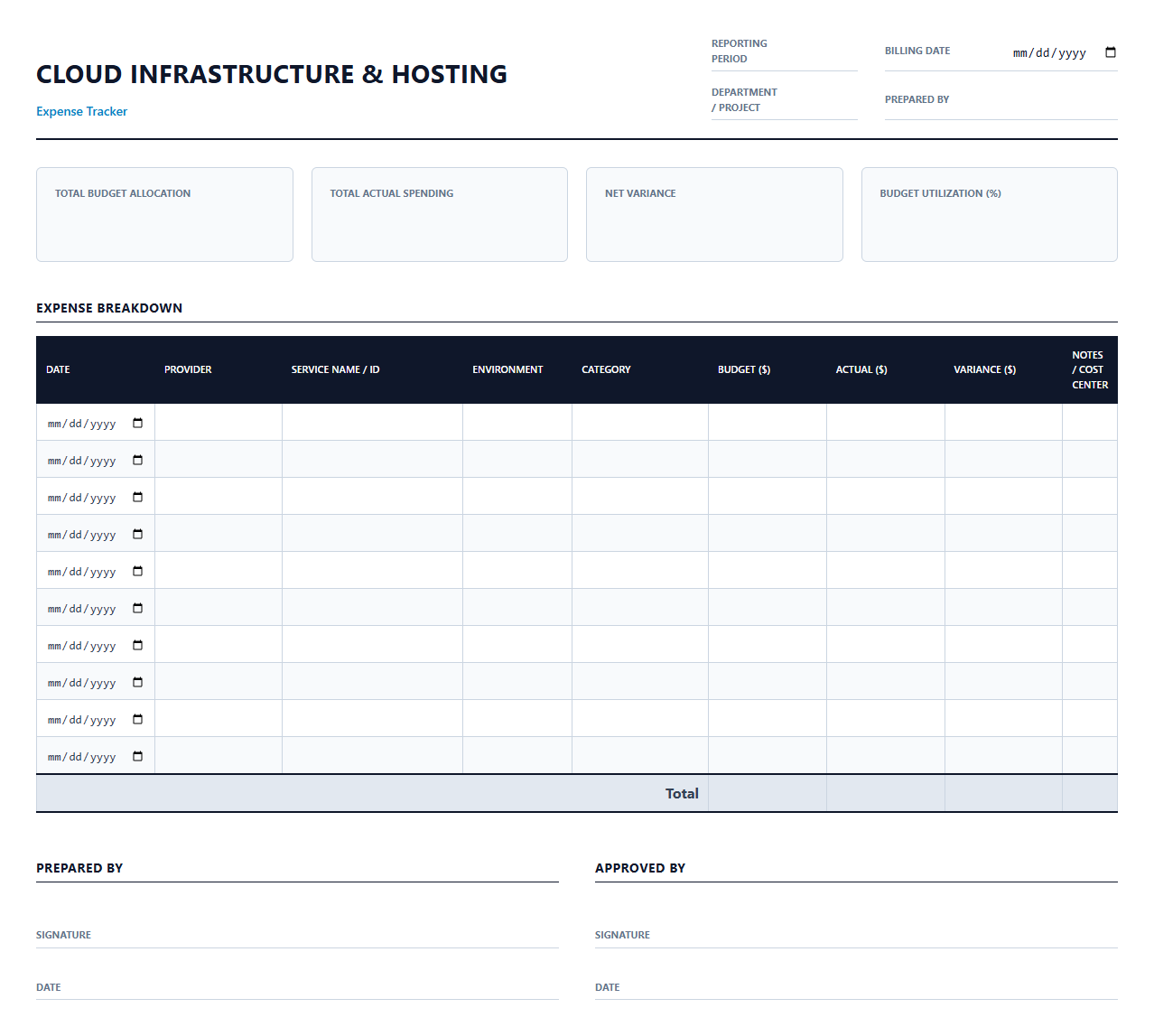
Task: Click the first row date mm/dd/yyyy text
Action: (x=81, y=424)
